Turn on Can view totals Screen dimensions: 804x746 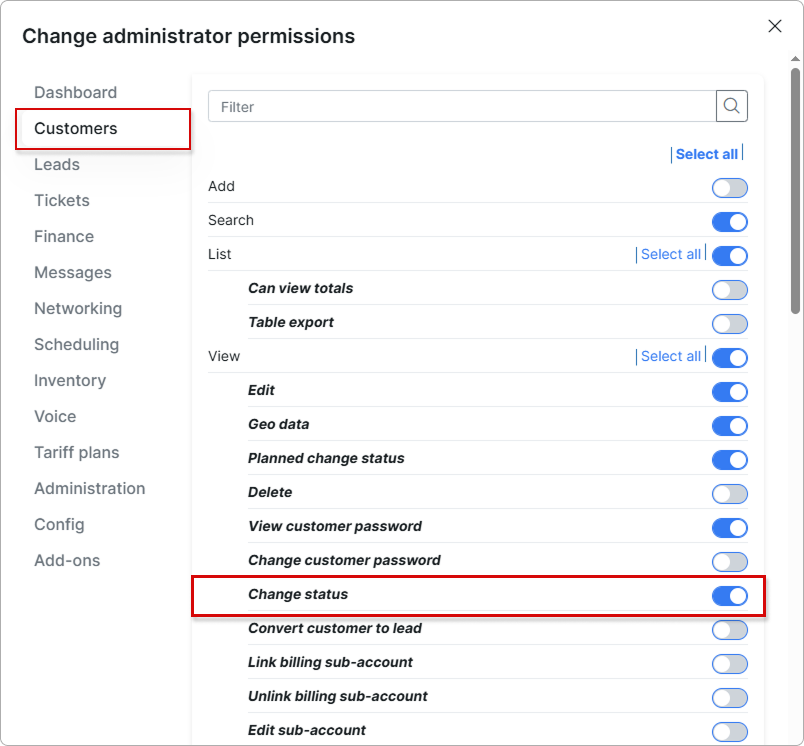pyautogui.click(x=730, y=290)
